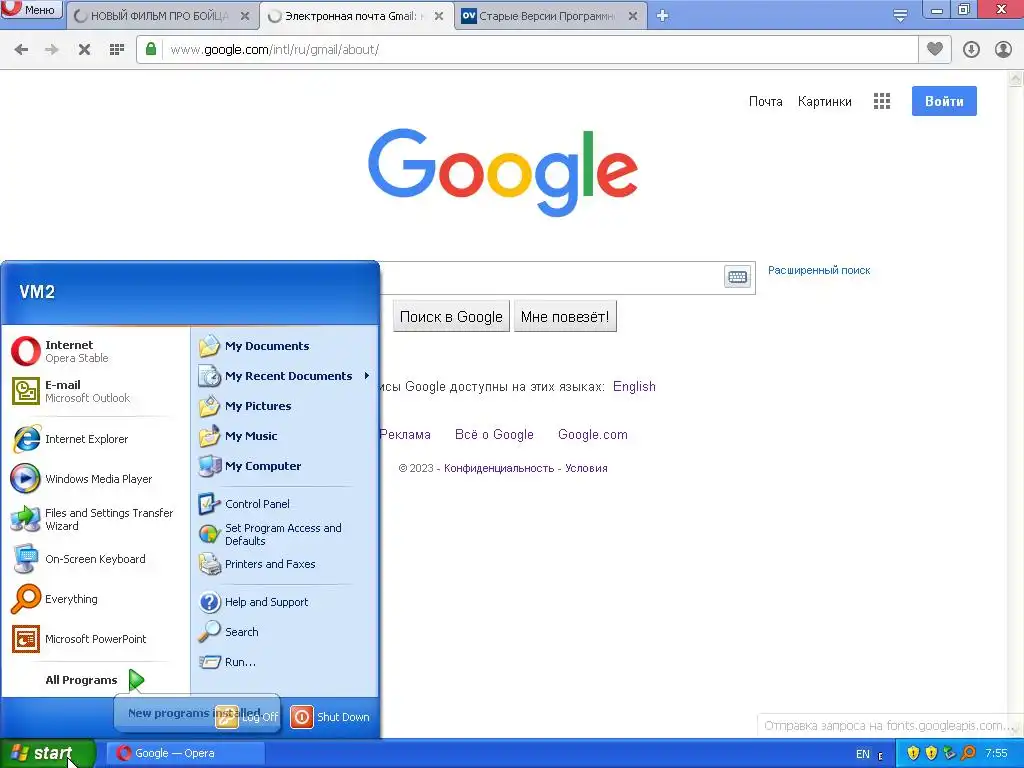Focus the address bar URL field
1024x768 pixels.
(541, 50)
